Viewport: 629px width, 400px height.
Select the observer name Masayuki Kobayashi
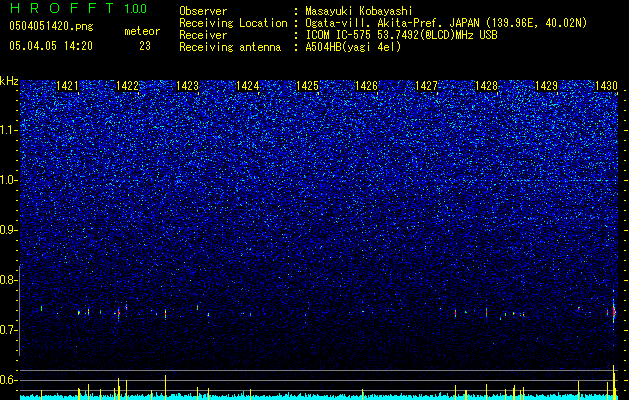(358, 11)
